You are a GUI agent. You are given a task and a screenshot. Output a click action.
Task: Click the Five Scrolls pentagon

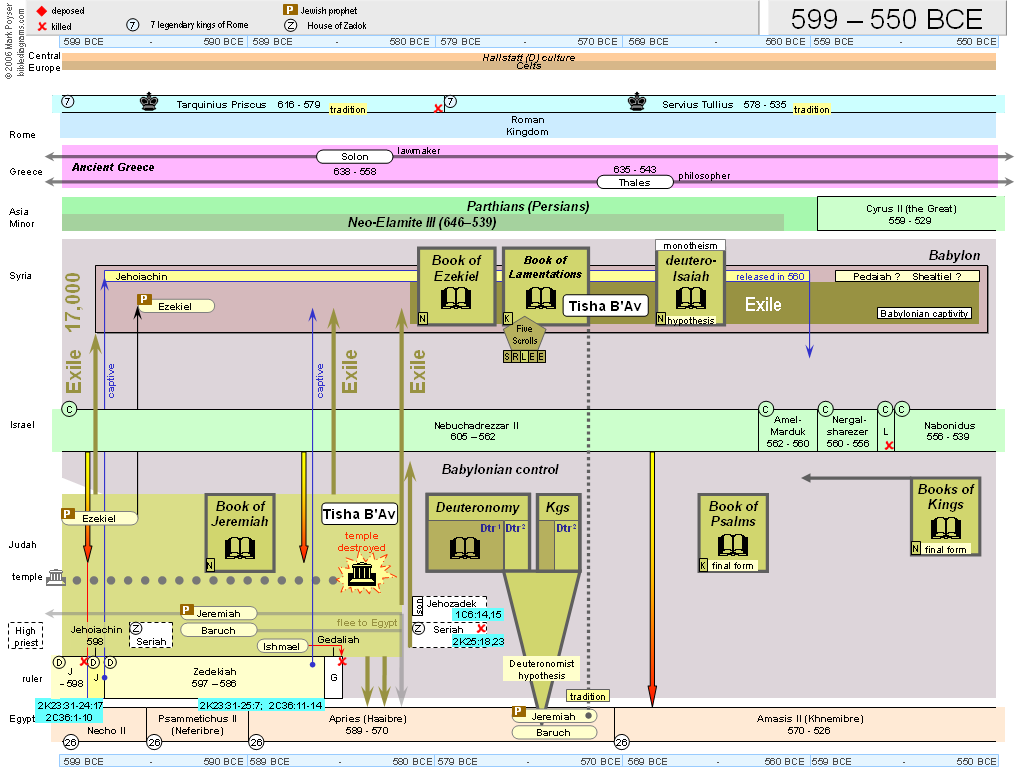coord(525,334)
